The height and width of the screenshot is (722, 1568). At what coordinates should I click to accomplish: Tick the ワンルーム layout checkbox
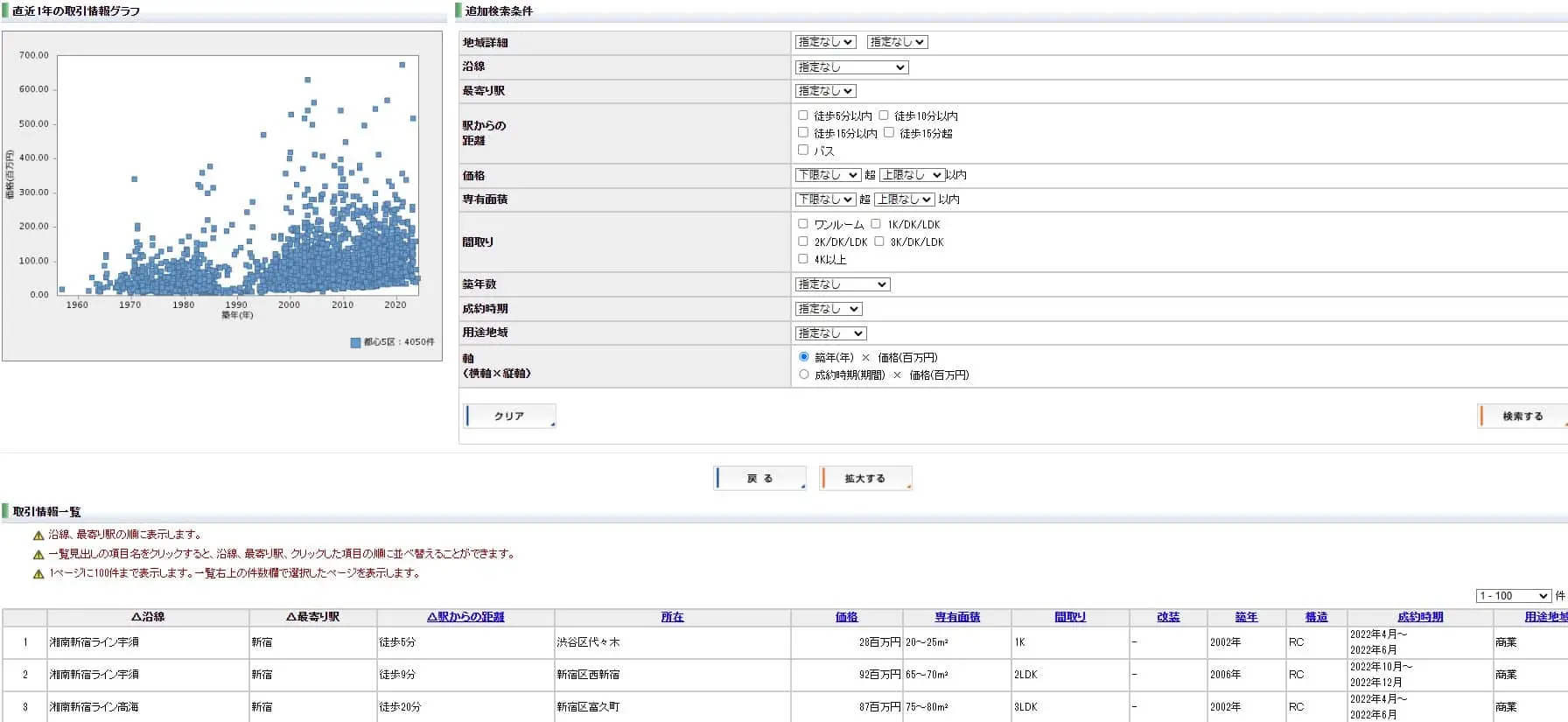(803, 224)
